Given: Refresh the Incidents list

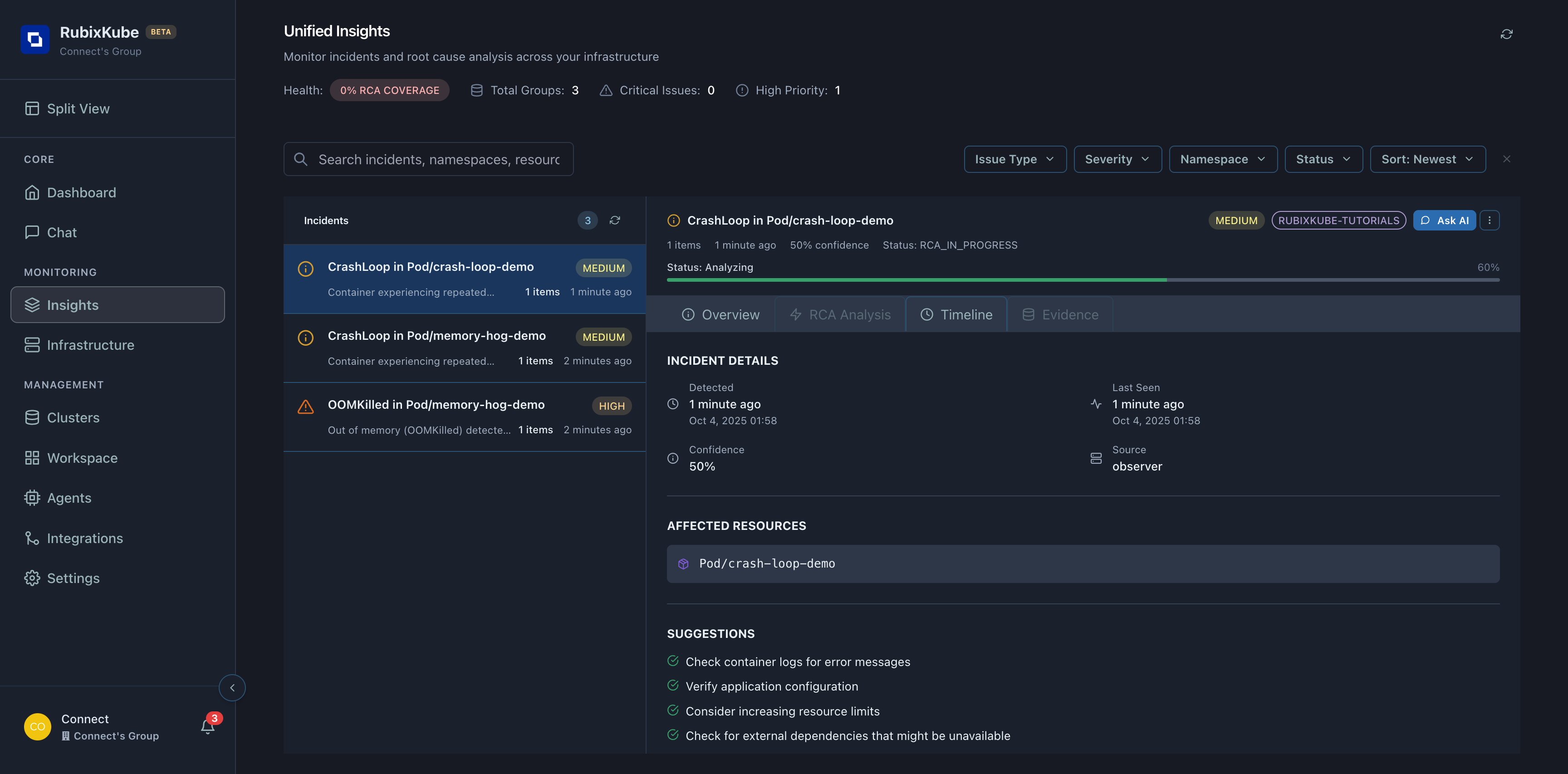Looking at the screenshot, I should 615,220.
